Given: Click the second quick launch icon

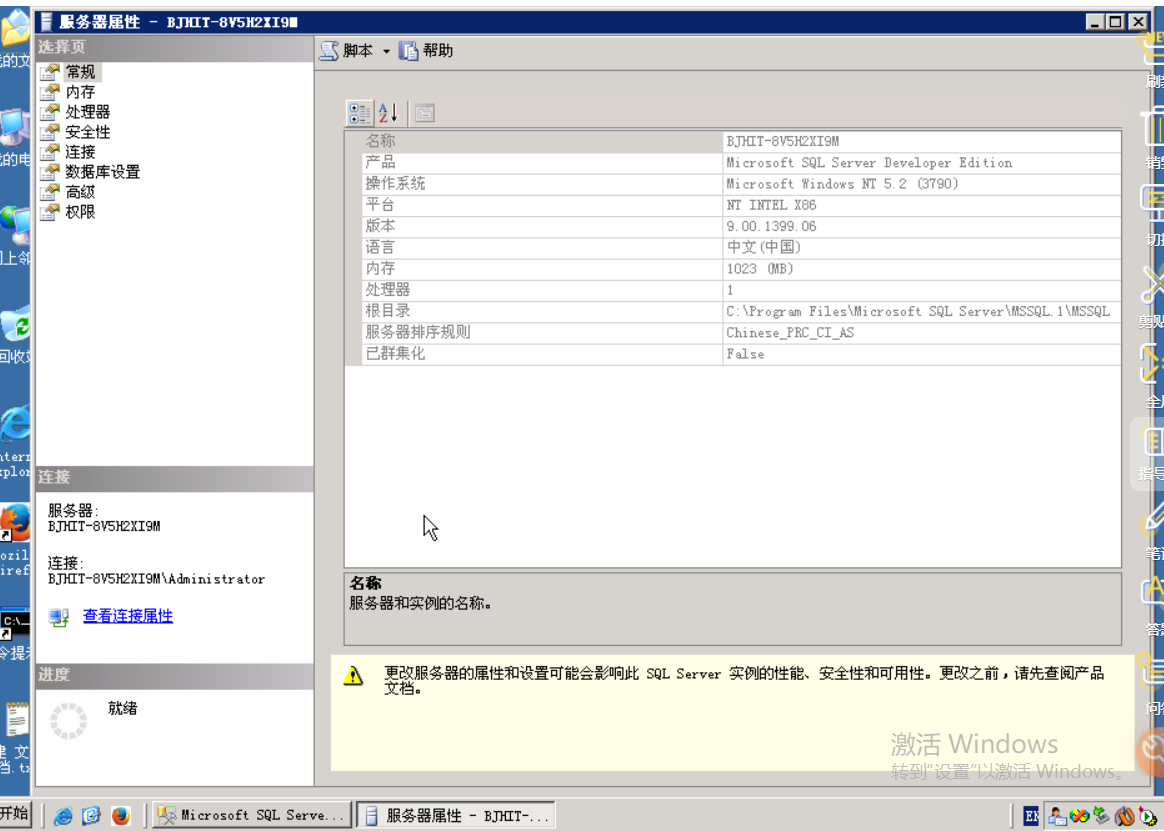Looking at the screenshot, I should tap(91, 816).
